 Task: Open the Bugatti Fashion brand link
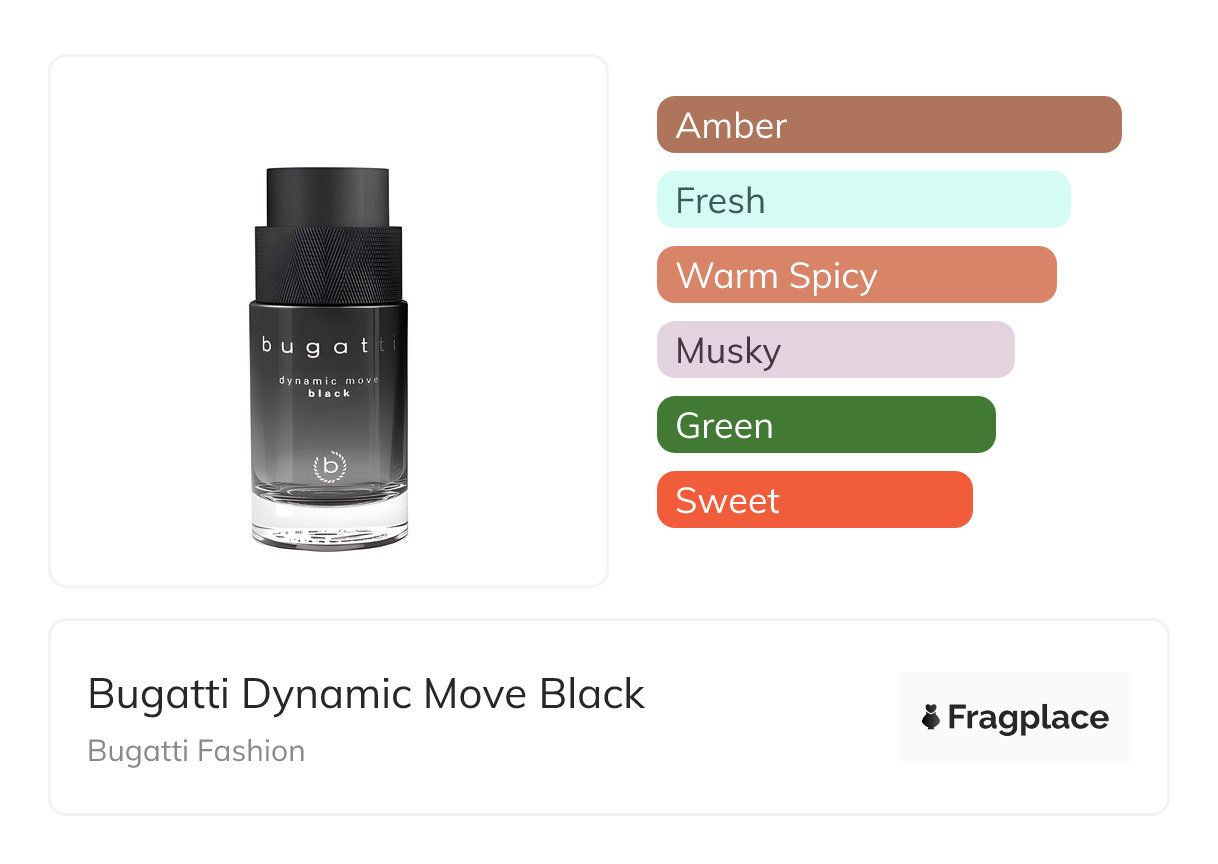pos(196,751)
